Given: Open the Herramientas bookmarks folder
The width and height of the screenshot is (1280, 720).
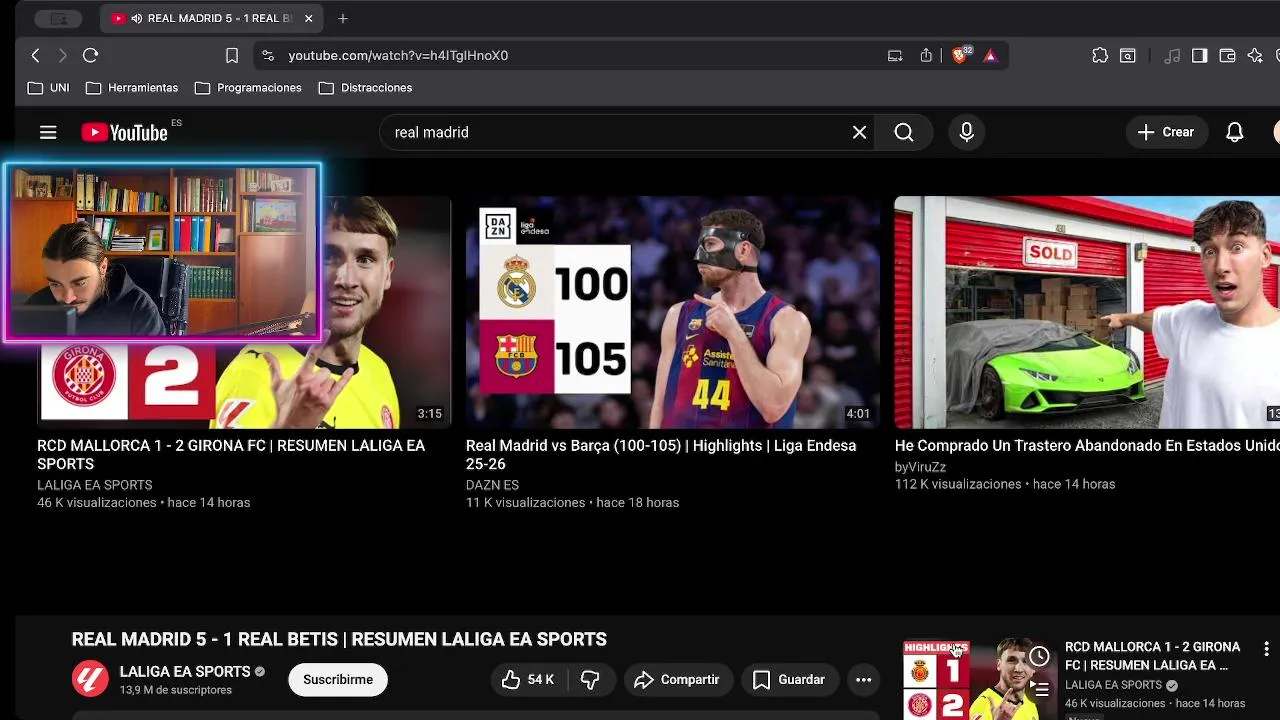Looking at the screenshot, I should tap(132, 88).
